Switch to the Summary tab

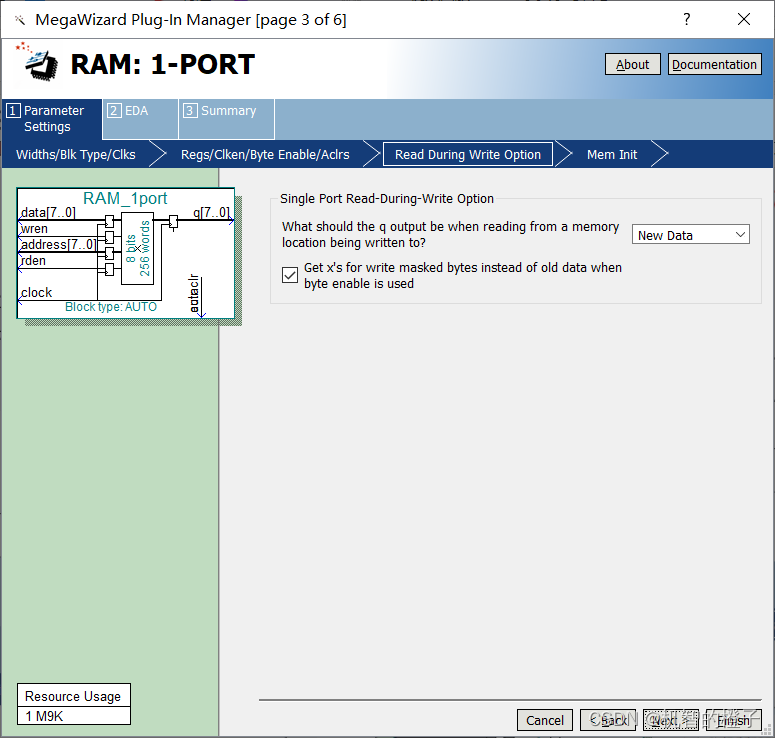click(227, 119)
